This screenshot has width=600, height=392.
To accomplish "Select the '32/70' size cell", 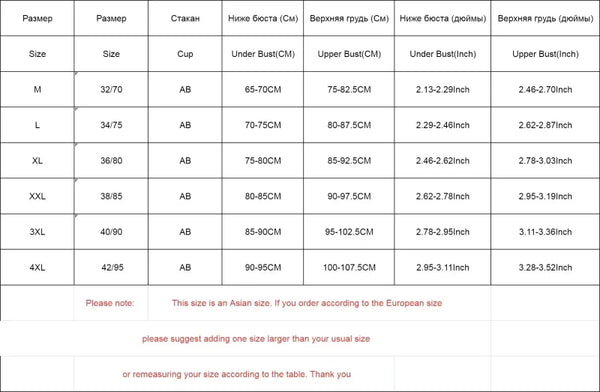I will click(111, 89).
